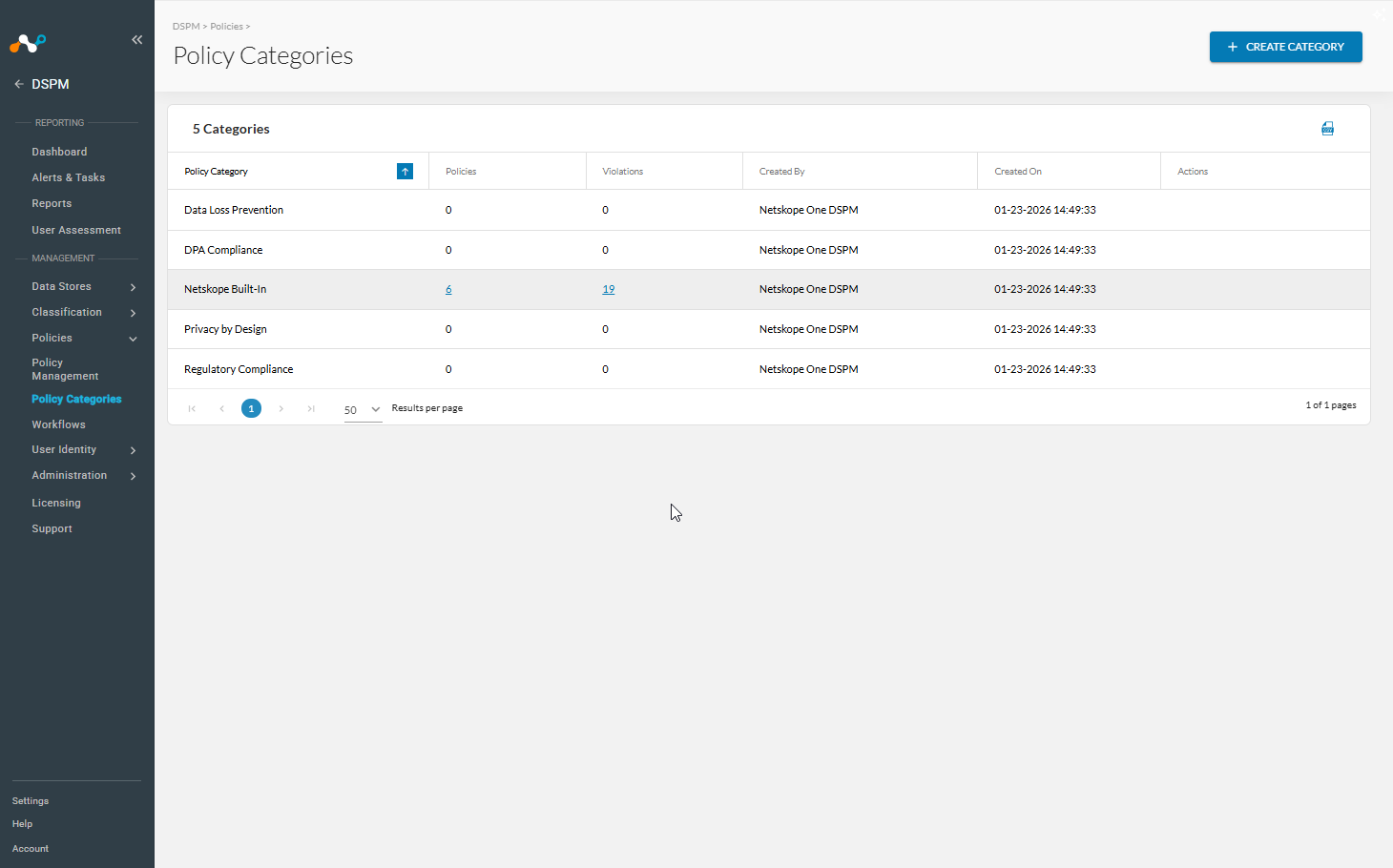This screenshot has height=868, width=1393.
Task: Open Account in the sidebar footer
Action: click(x=31, y=849)
